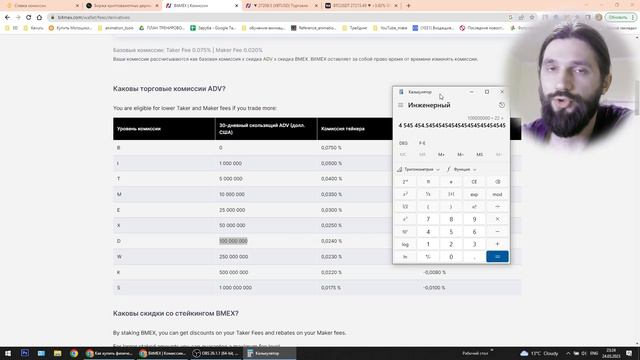This screenshot has width=640, height=360.
Task: Click the 2nd function toggle key
Action: click(405, 182)
